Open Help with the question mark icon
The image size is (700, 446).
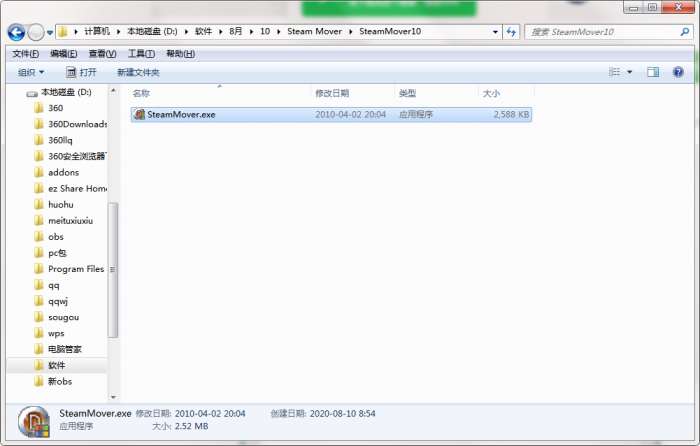click(x=678, y=72)
